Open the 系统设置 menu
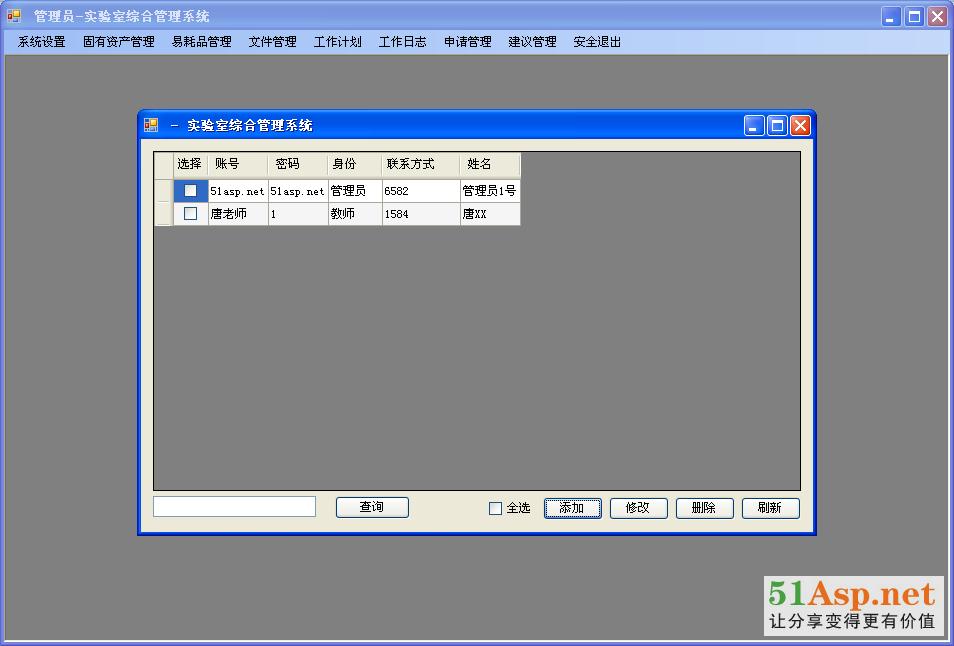Image resolution: width=954 pixels, height=646 pixels. point(41,42)
